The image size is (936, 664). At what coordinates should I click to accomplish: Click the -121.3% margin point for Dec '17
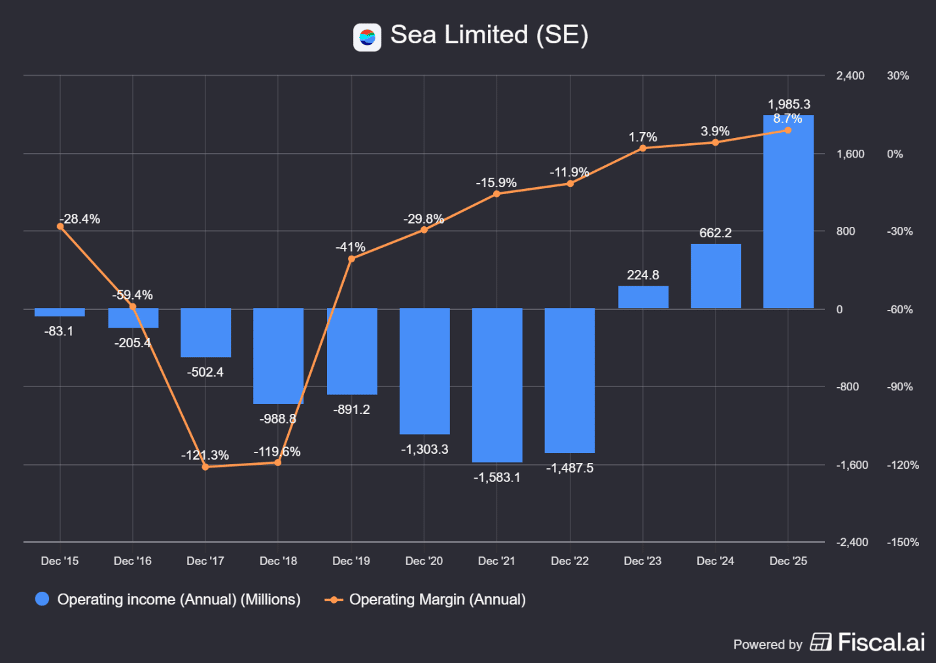(205, 467)
